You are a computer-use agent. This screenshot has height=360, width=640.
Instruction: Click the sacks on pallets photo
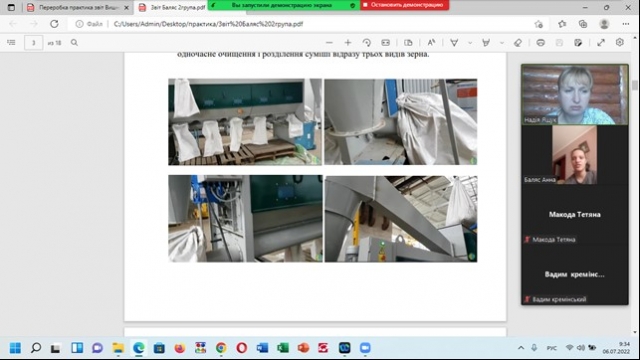(245, 122)
